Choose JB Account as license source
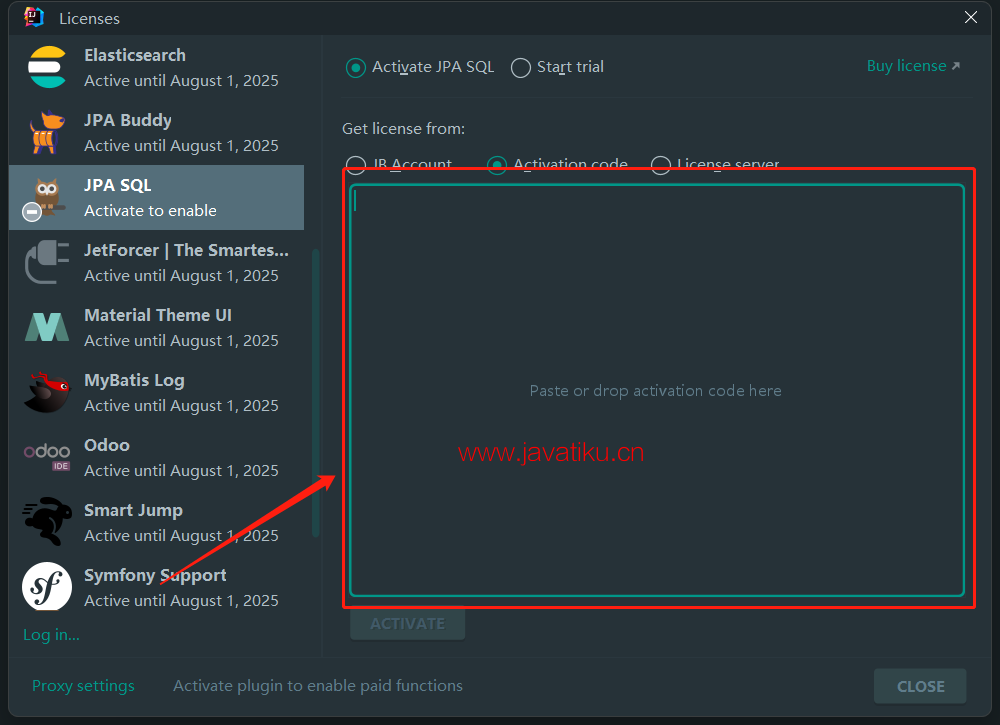The image size is (1000, 725). (355, 165)
